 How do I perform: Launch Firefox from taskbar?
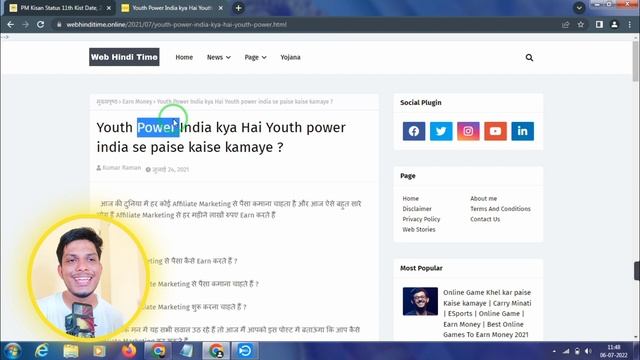tap(129, 351)
